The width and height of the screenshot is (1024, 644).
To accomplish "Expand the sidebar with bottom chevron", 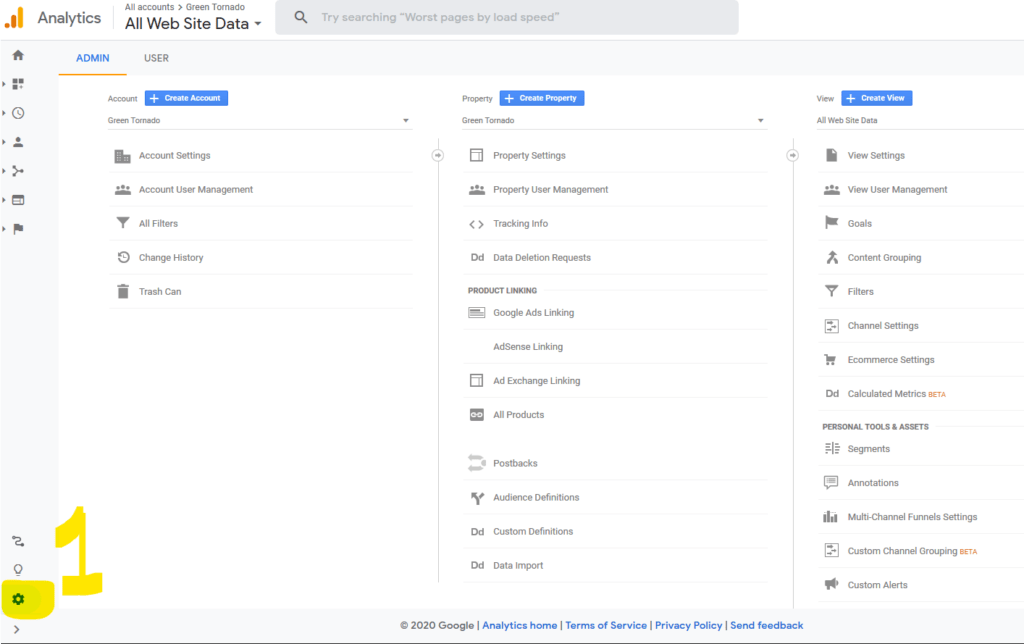I will coord(16,630).
